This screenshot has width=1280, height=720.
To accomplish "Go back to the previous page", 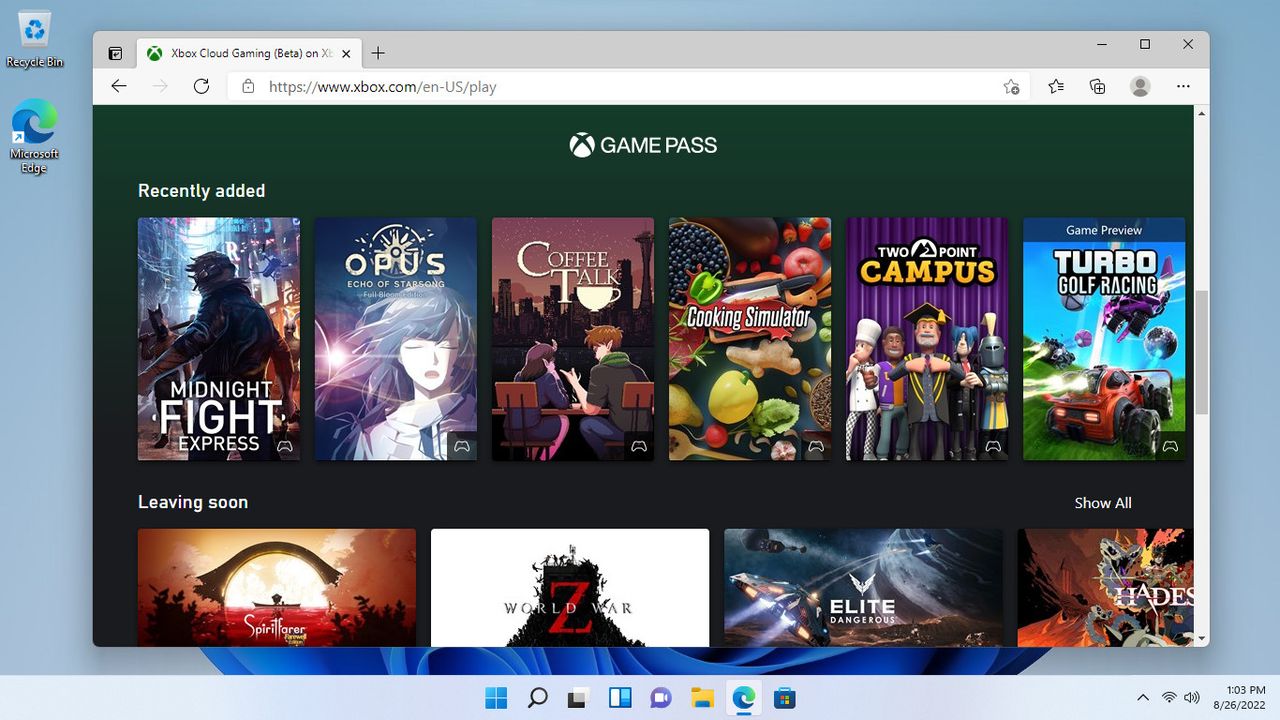I will point(119,86).
